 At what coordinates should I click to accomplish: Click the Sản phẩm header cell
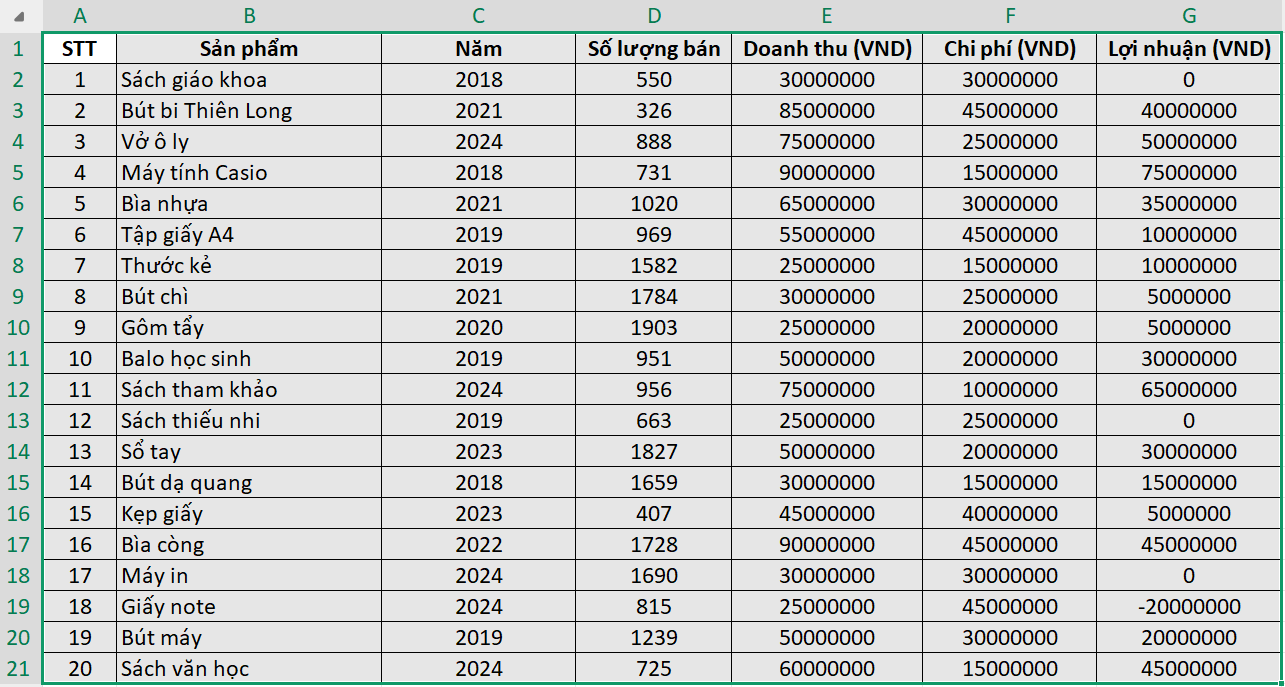pyautogui.click(x=249, y=49)
